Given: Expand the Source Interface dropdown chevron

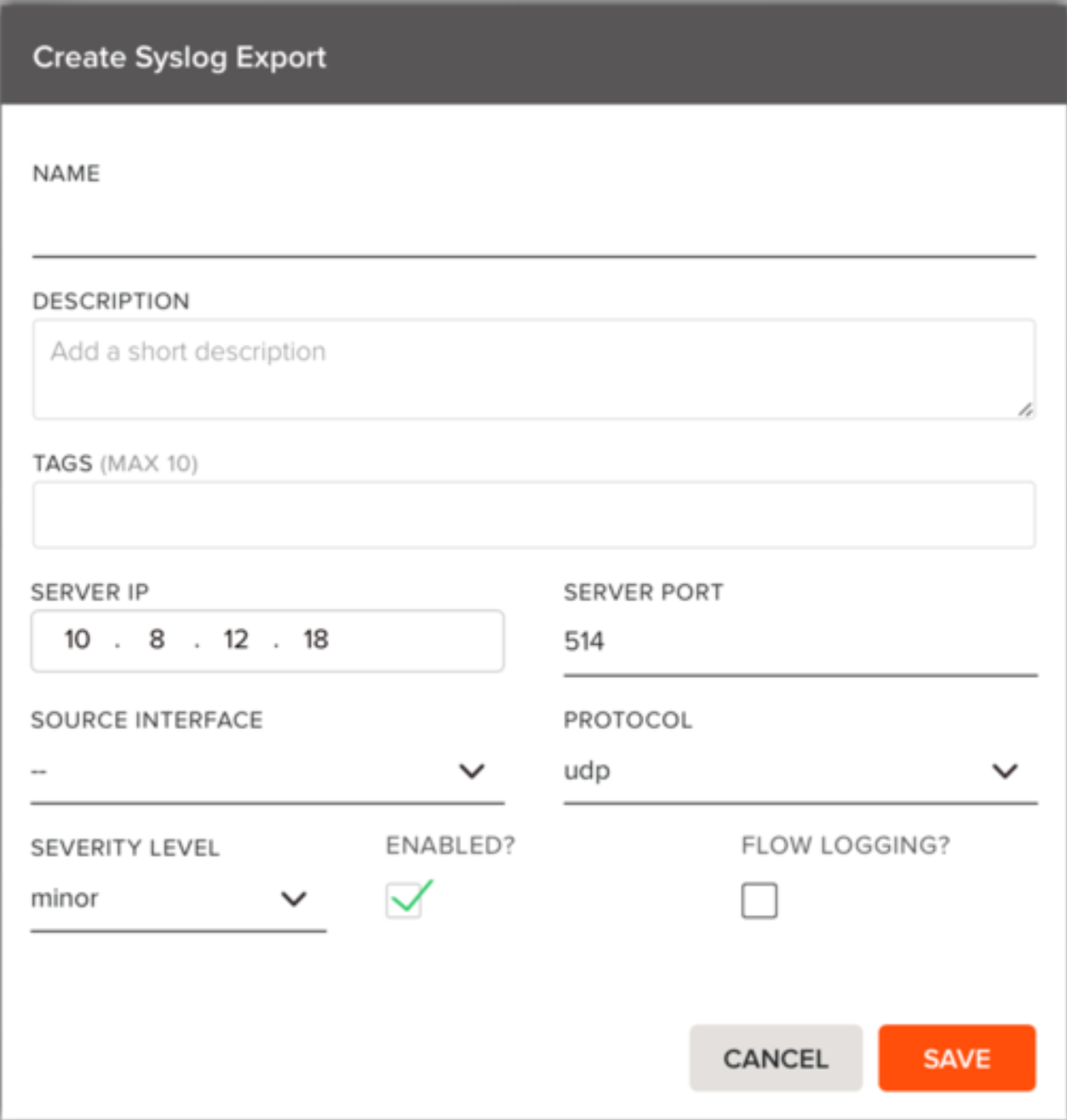Looking at the screenshot, I should click(x=472, y=772).
